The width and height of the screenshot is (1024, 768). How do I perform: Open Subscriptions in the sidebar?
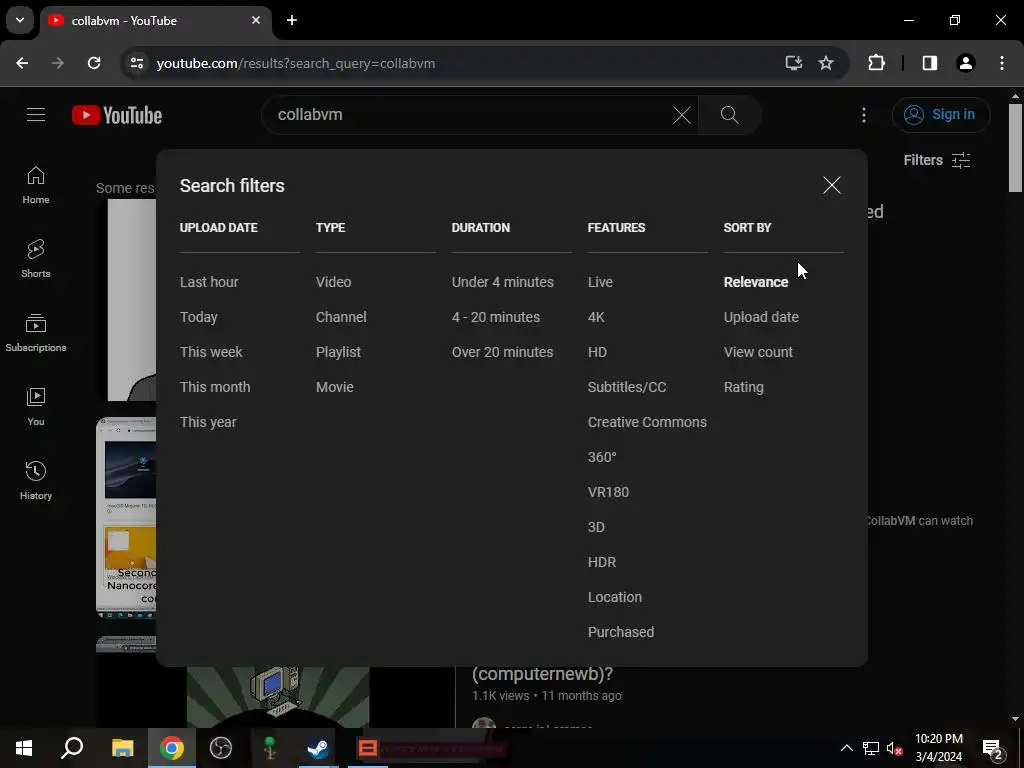36,333
